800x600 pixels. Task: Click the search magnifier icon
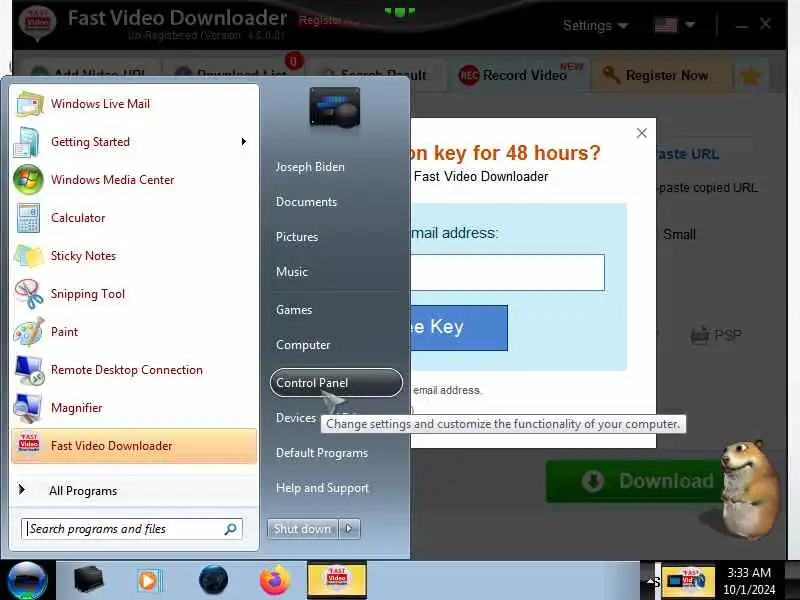pos(231,529)
